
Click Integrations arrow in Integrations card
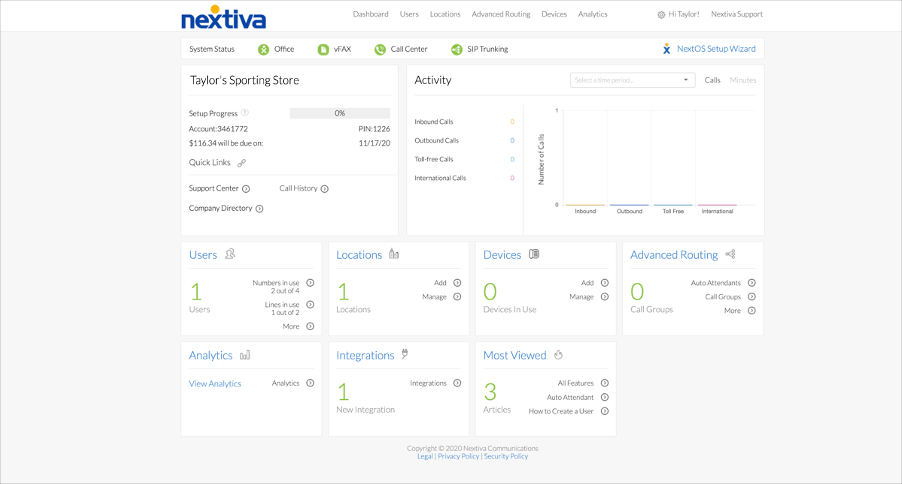pos(457,383)
